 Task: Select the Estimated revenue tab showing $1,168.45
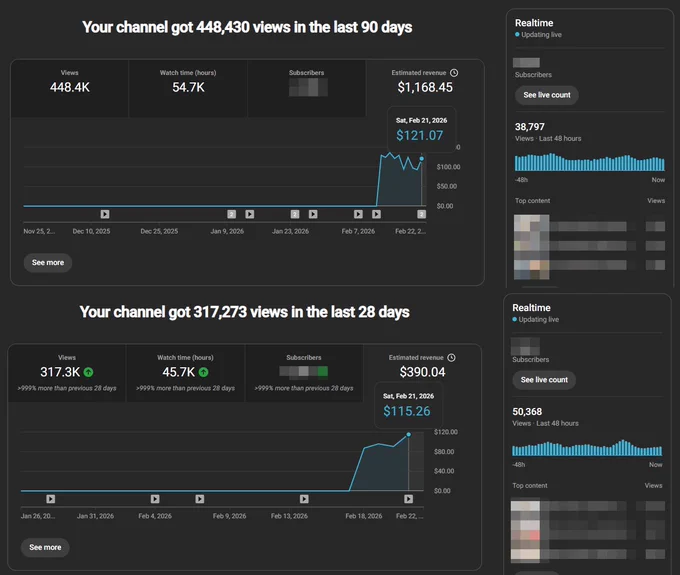point(425,88)
